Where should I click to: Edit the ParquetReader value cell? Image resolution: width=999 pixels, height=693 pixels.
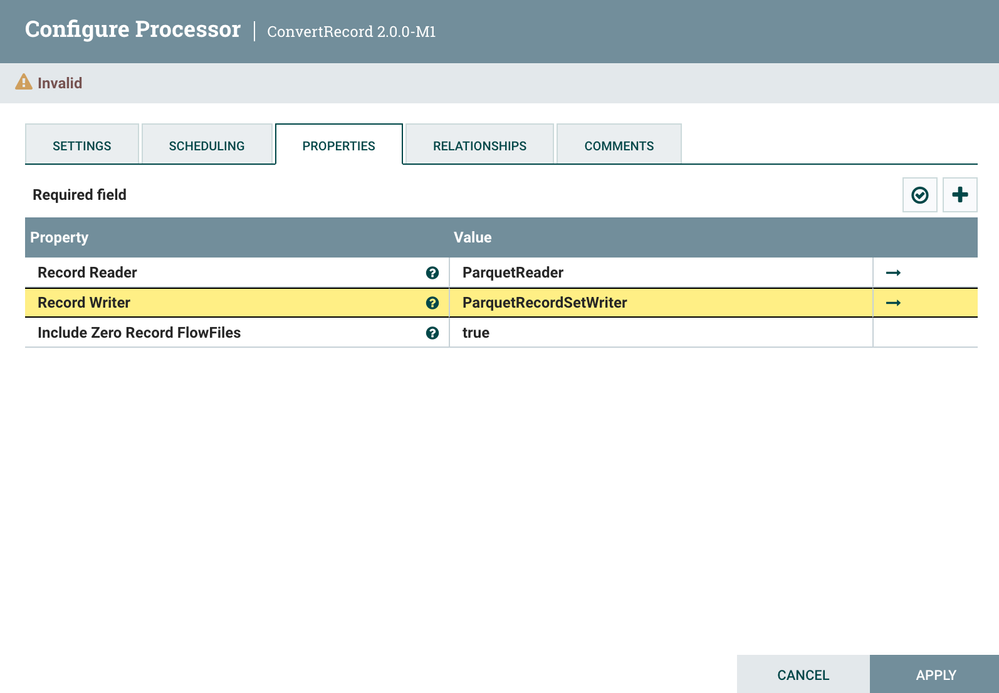661,273
